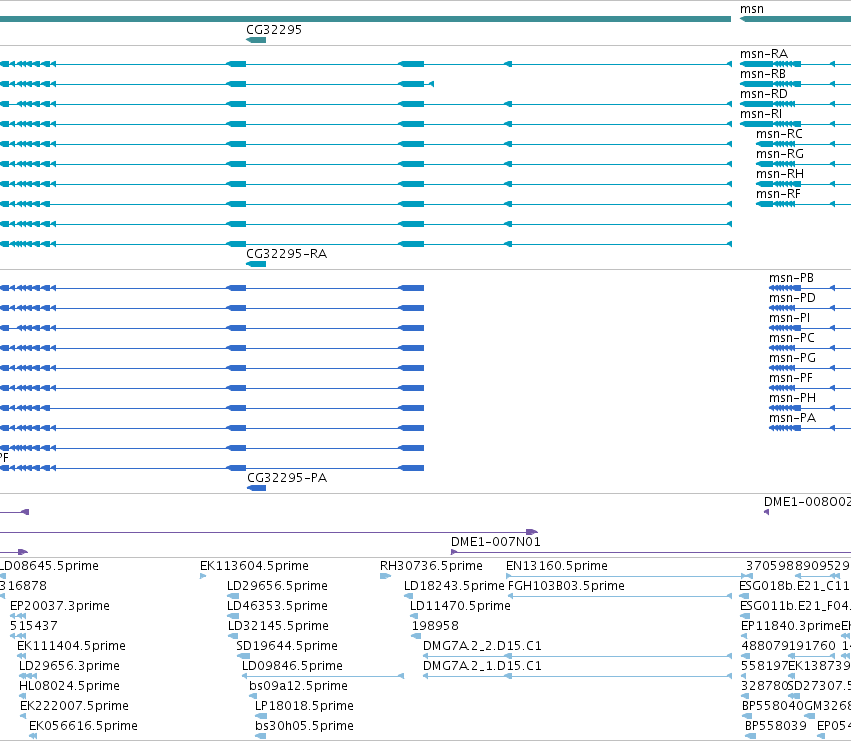Viewport: 851px width, 741px height.
Task: Select the LD29656.5prime EST label
Action: (277, 586)
